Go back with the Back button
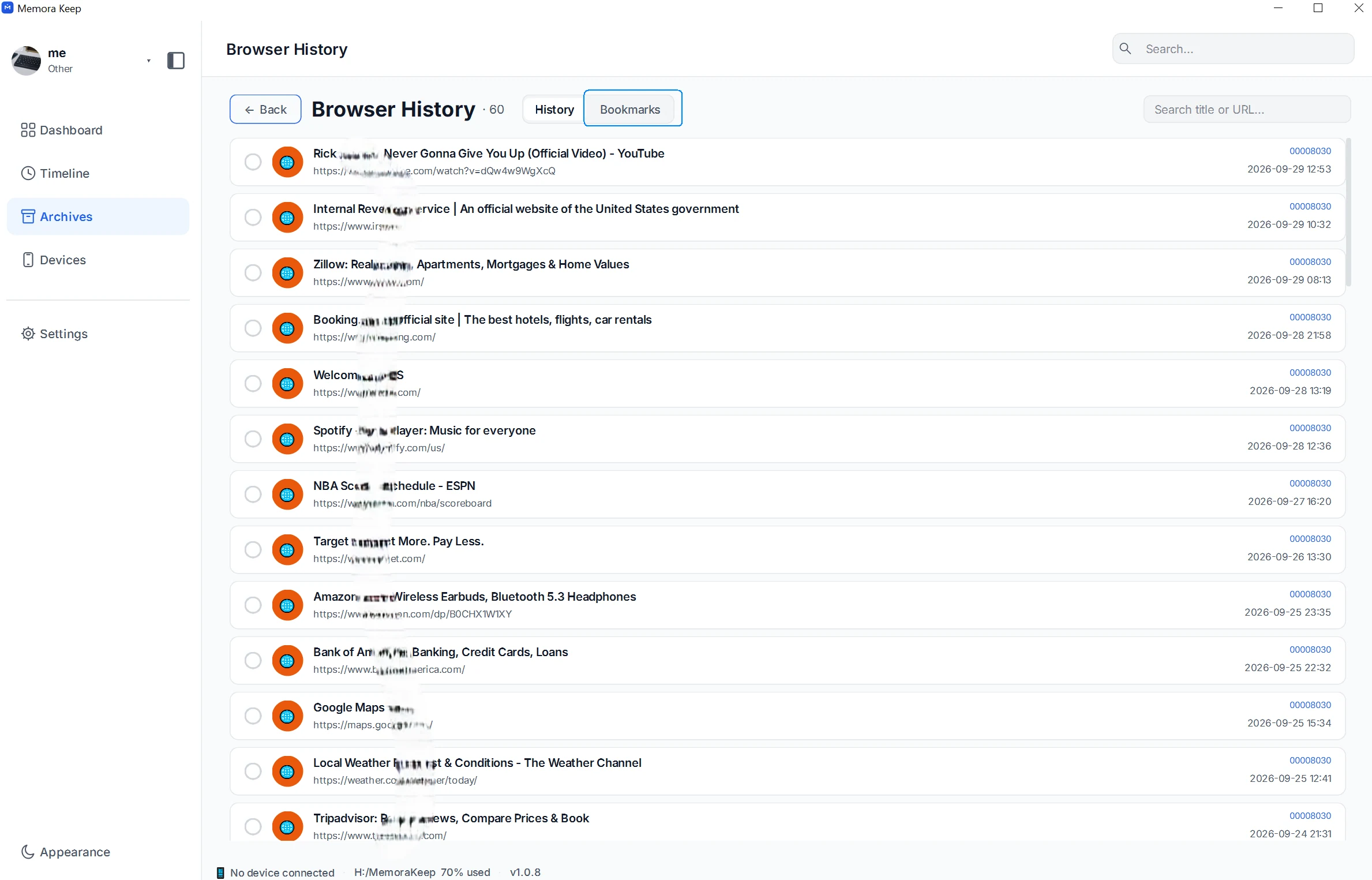Viewport: 1372px width, 880px height. (265, 110)
